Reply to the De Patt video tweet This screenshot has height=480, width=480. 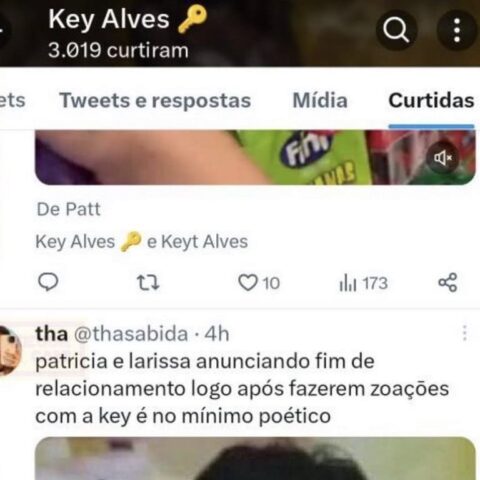click(x=48, y=283)
